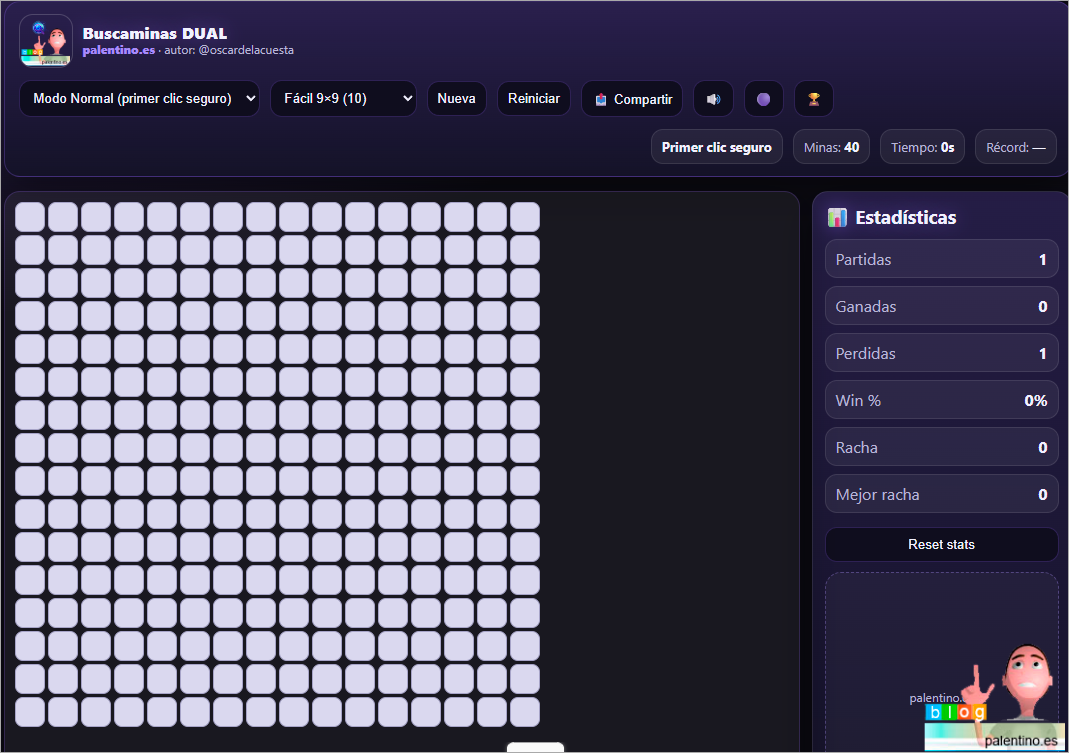Screen dimensions: 1069x753
Task: Click the purple circle theme button
Action: pos(763,99)
